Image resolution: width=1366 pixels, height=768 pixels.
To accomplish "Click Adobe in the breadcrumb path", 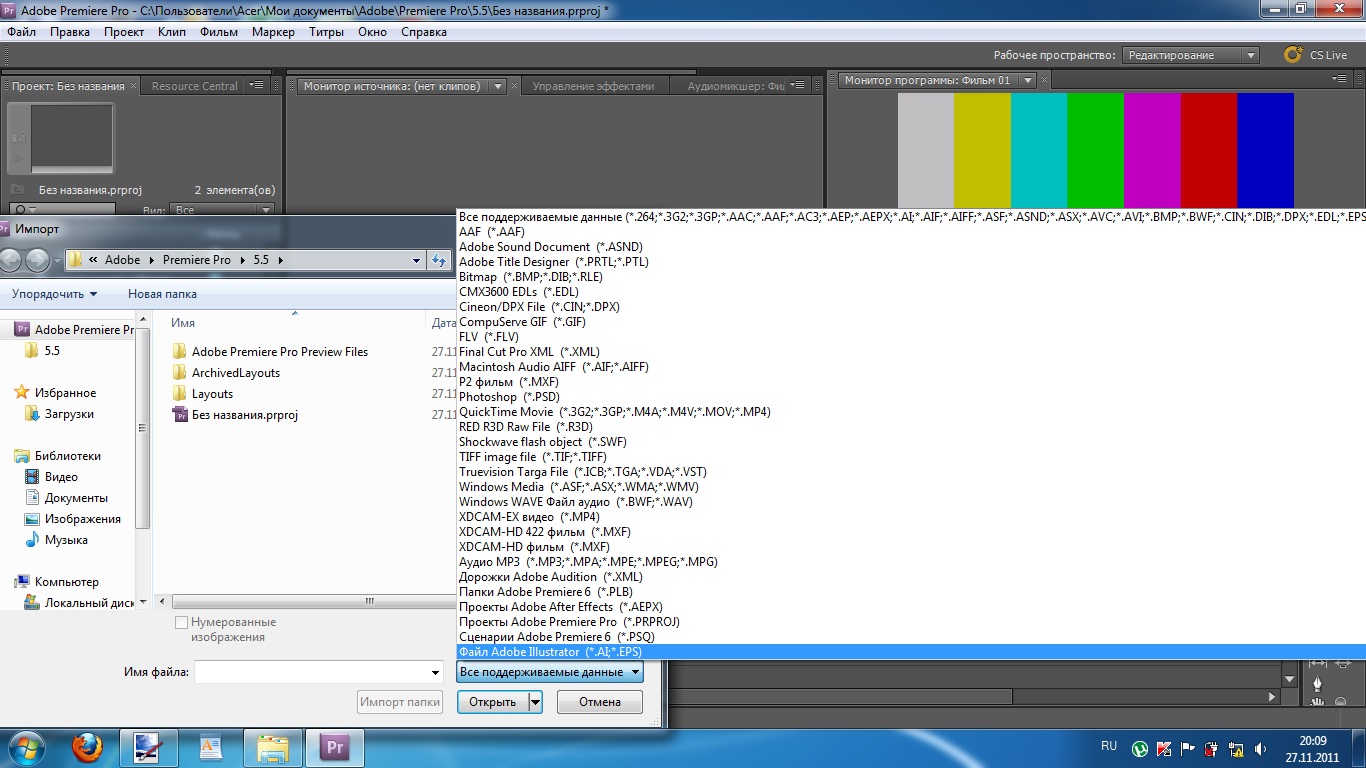I will 123,260.
